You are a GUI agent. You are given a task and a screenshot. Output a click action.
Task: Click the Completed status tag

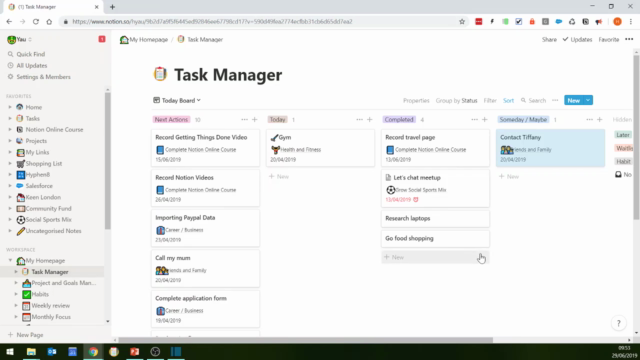point(399,120)
